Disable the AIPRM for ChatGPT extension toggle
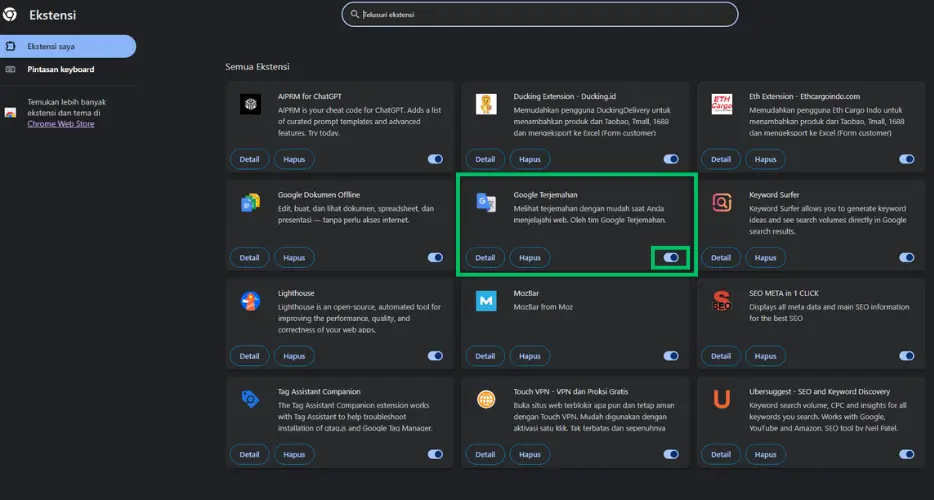This screenshot has height=500, width=934. click(x=435, y=159)
